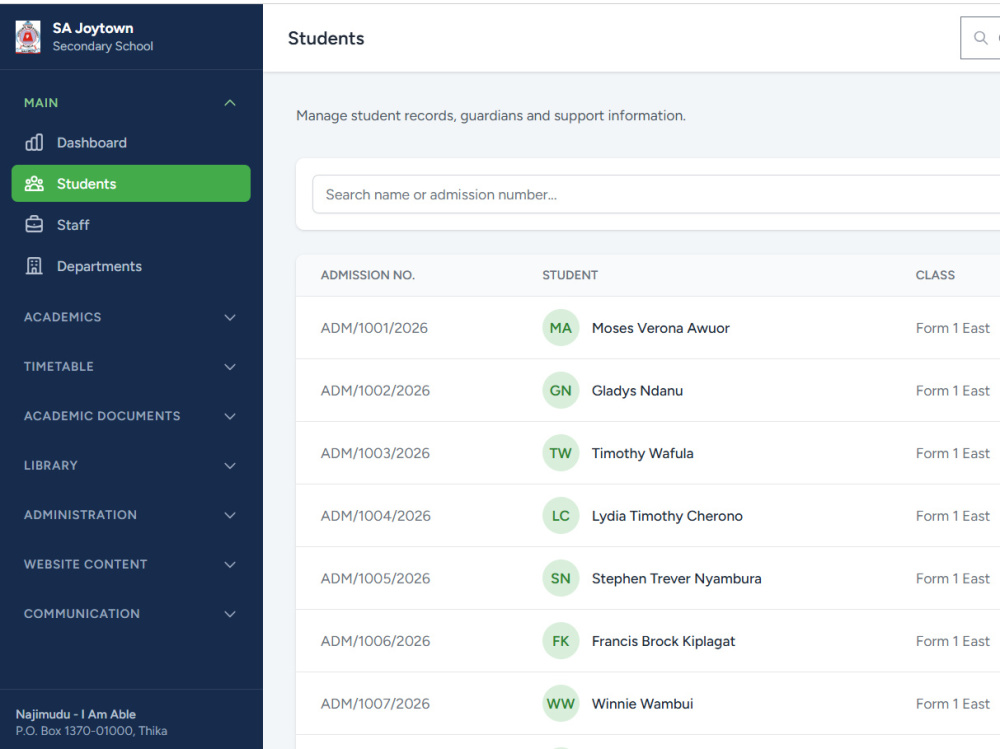Click the MA avatar for Moses Verona Awuor
The height and width of the screenshot is (749, 1000).
561,328
